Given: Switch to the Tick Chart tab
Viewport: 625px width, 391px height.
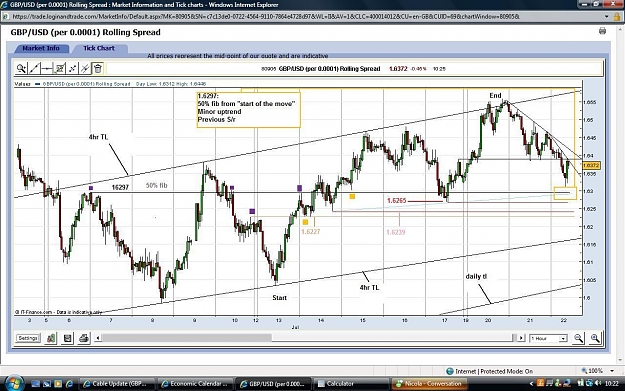Looking at the screenshot, I should click(x=99, y=48).
